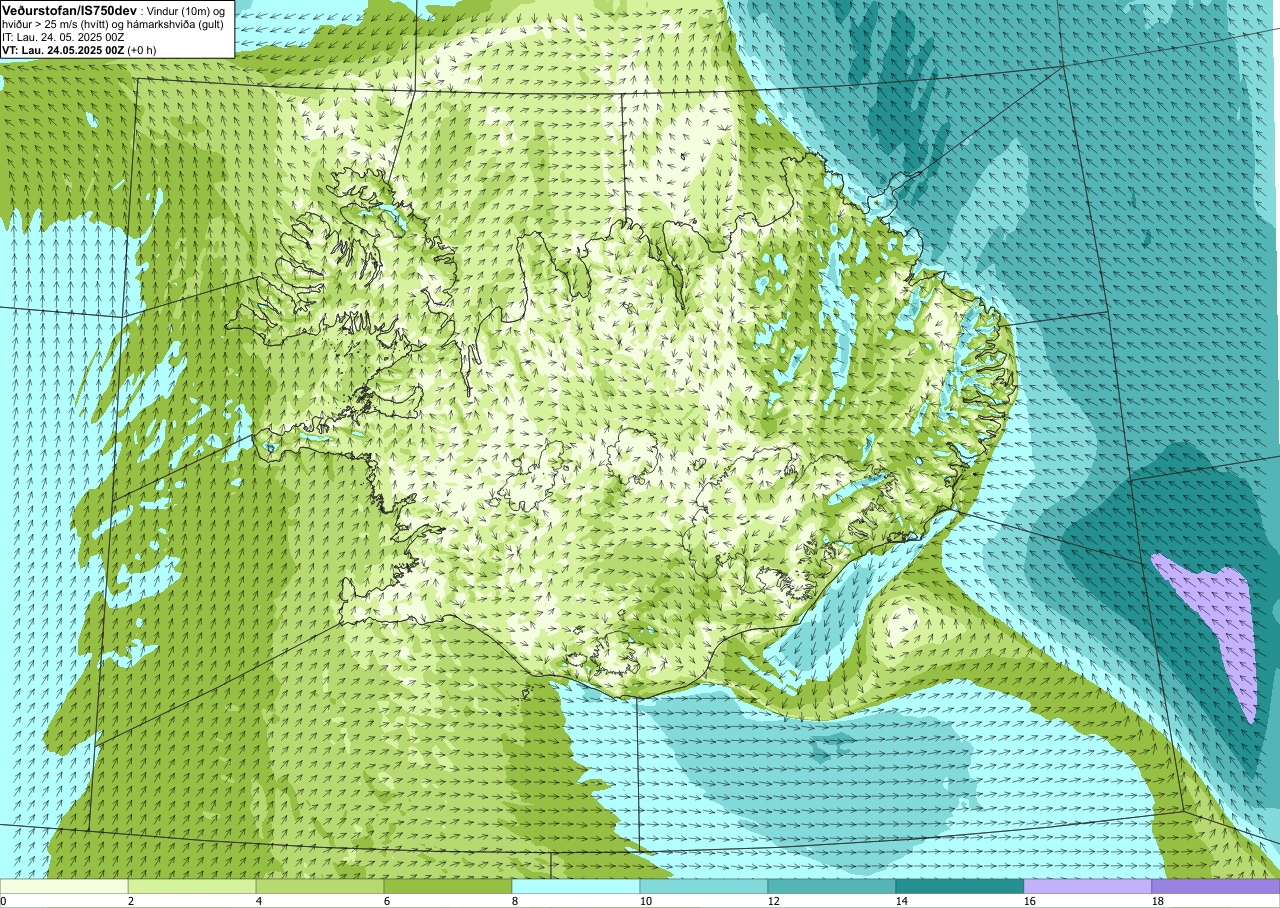
Task: Click the 14–16 m/s dark teal legend swatch
Action: point(960,886)
